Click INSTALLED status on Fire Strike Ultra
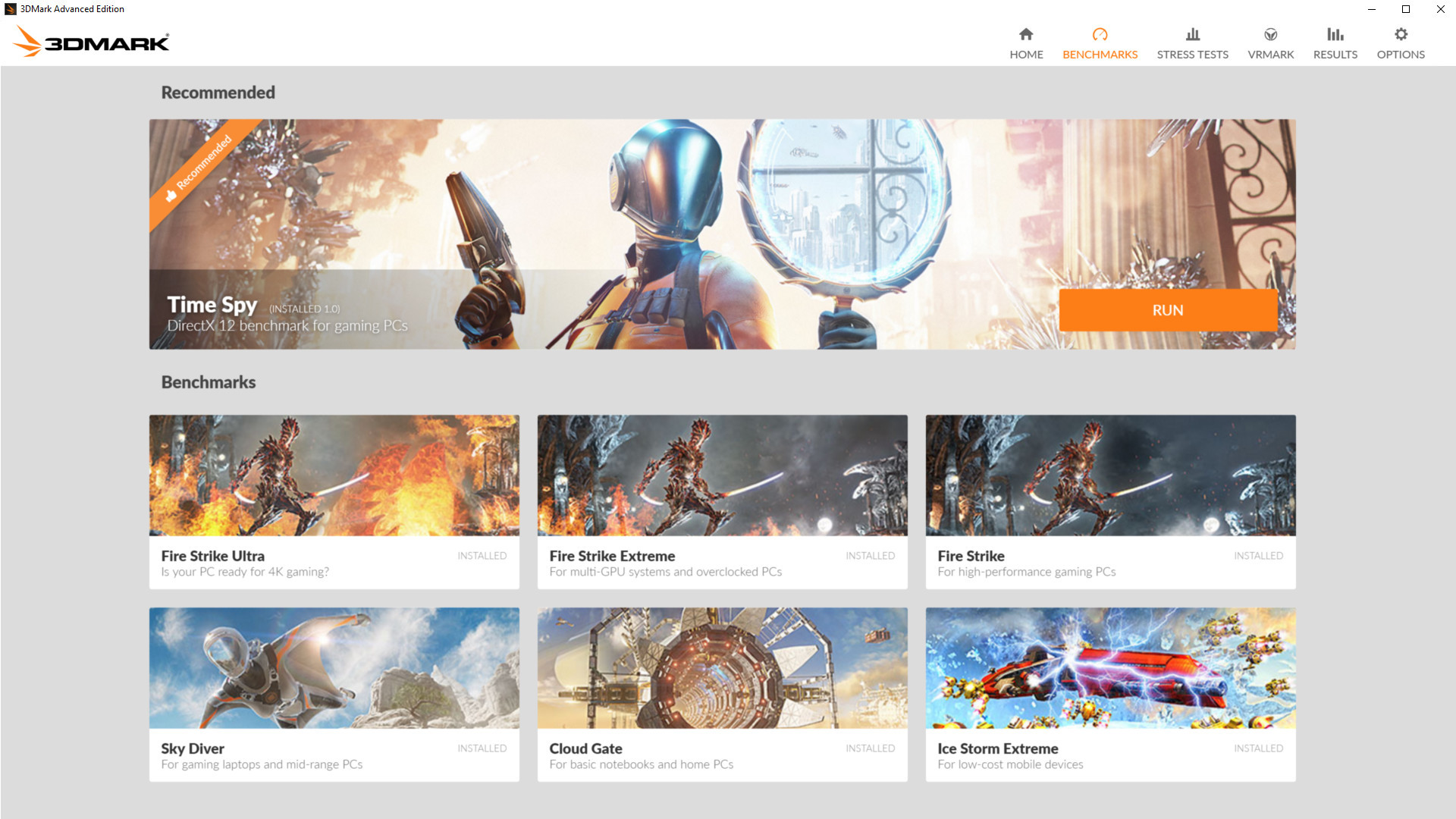This screenshot has width=1456, height=819. pos(482,556)
